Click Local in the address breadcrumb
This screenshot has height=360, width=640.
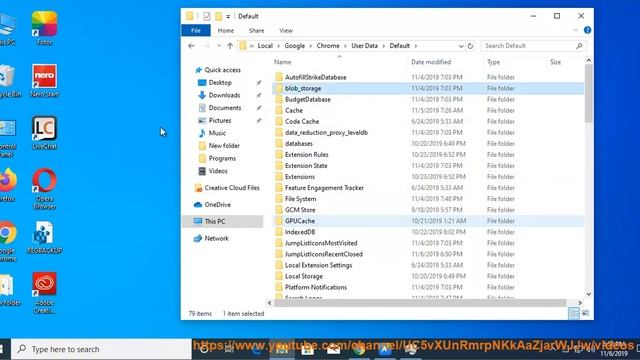(x=265, y=46)
